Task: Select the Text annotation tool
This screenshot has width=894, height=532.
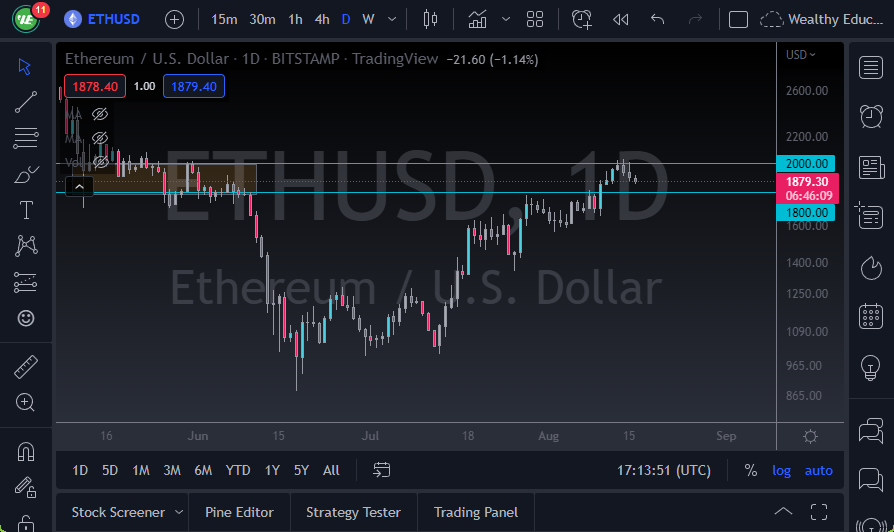Action: tap(26, 210)
